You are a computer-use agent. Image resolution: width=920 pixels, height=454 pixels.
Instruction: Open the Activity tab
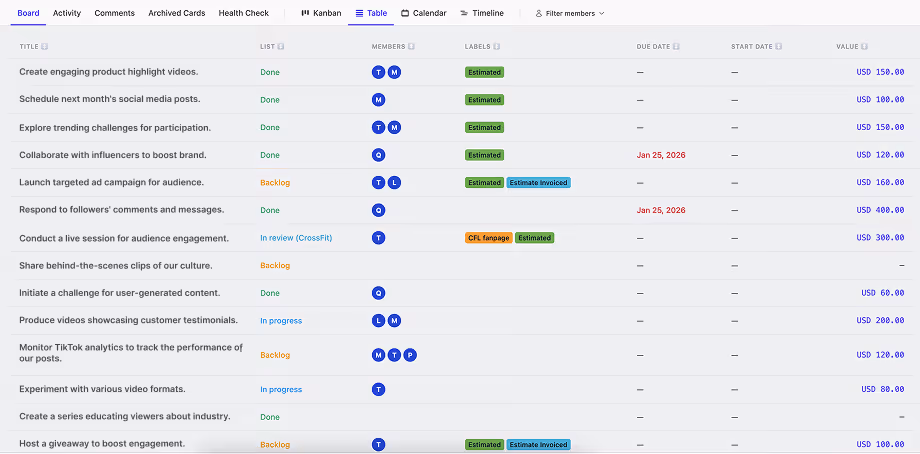(67, 13)
